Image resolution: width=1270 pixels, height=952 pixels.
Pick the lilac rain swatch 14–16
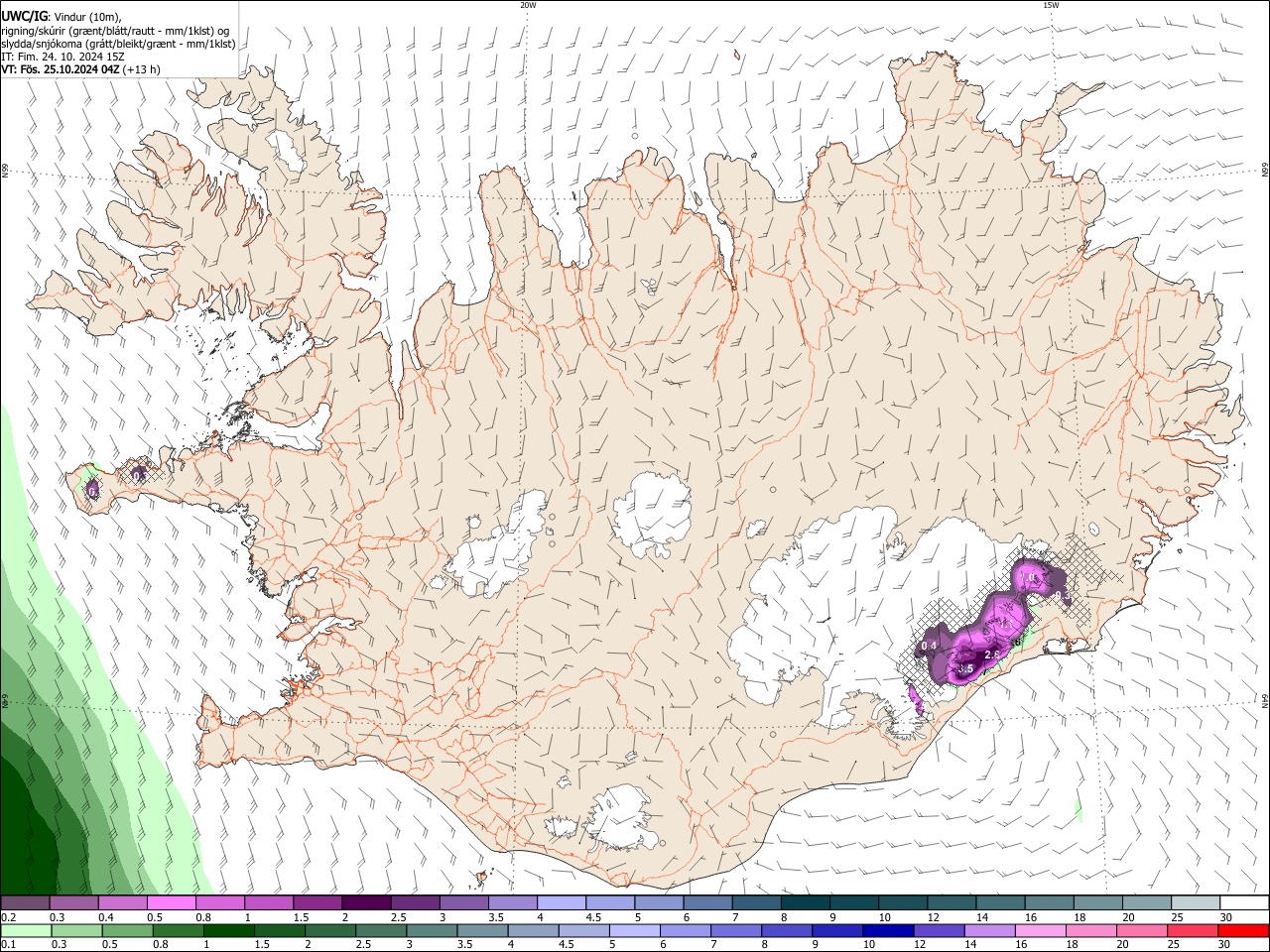click(x=989, y=931)
